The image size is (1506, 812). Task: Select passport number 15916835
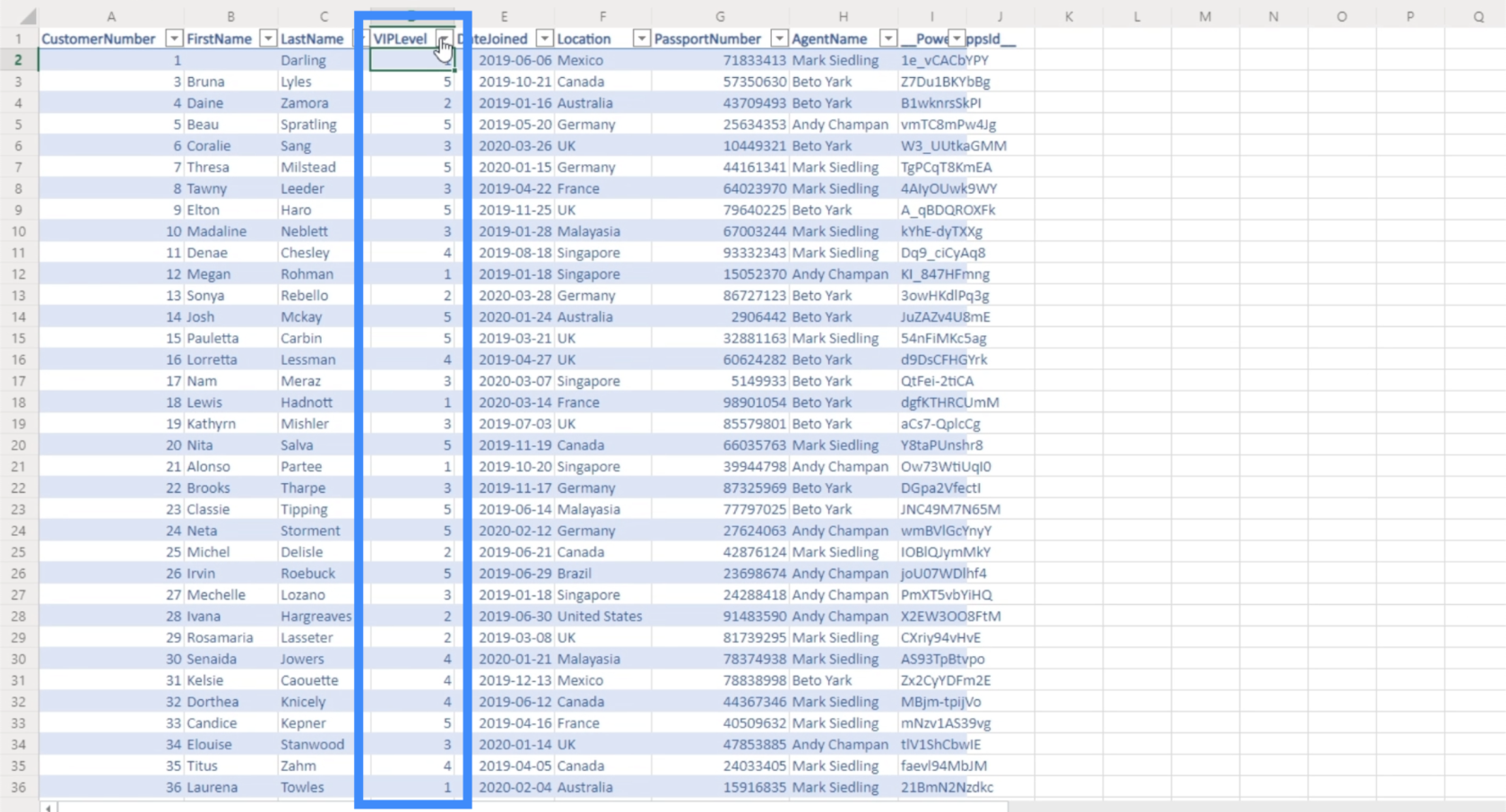click(x=720, y=787)
